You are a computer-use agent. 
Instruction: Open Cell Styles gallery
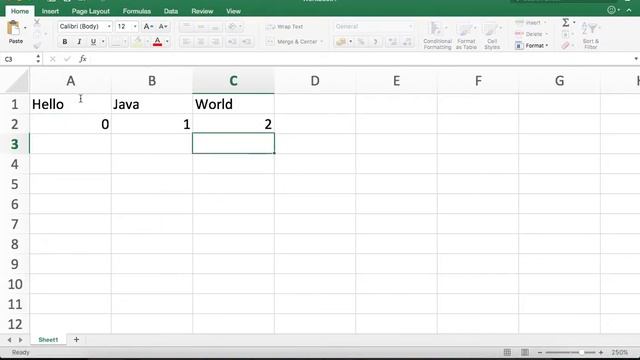pyautogui.click(x=492, y=36)
